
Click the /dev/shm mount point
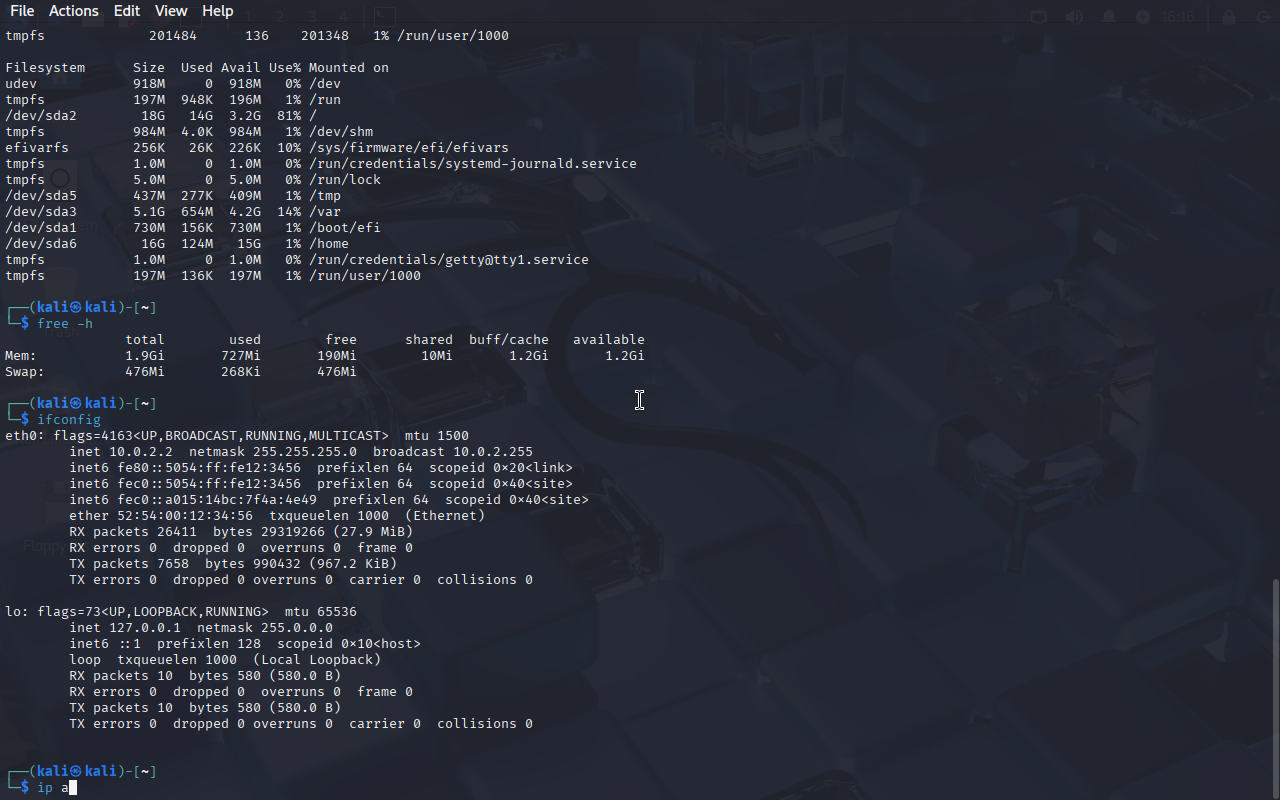coord(341,132)
